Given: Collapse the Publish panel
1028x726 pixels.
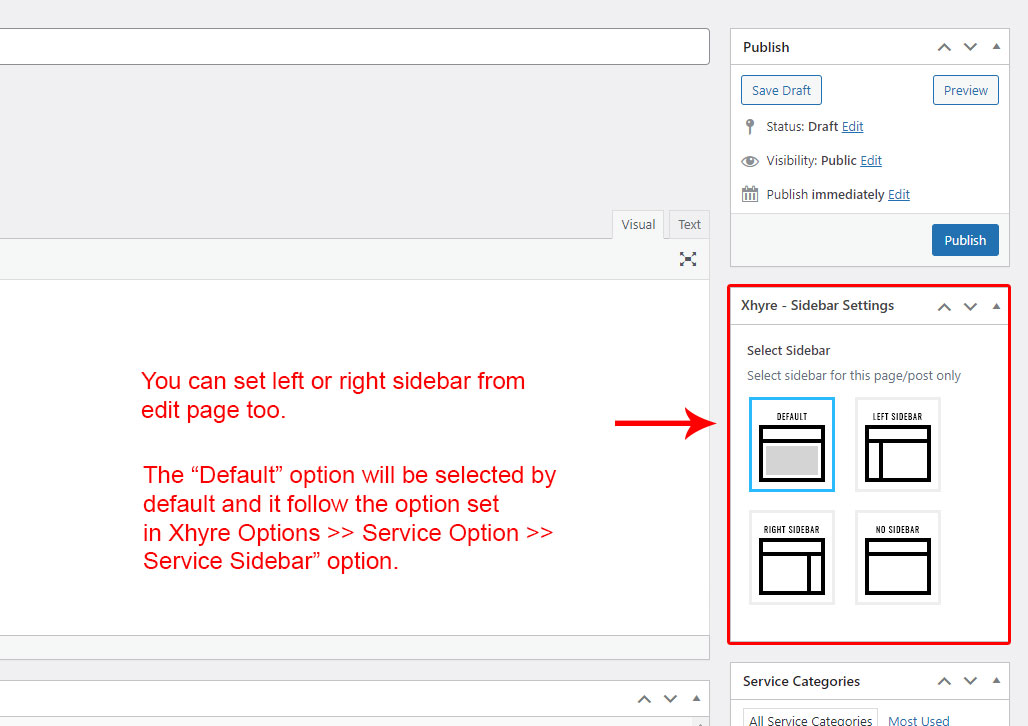Looking at the screenshot, I should click(996, 47).
